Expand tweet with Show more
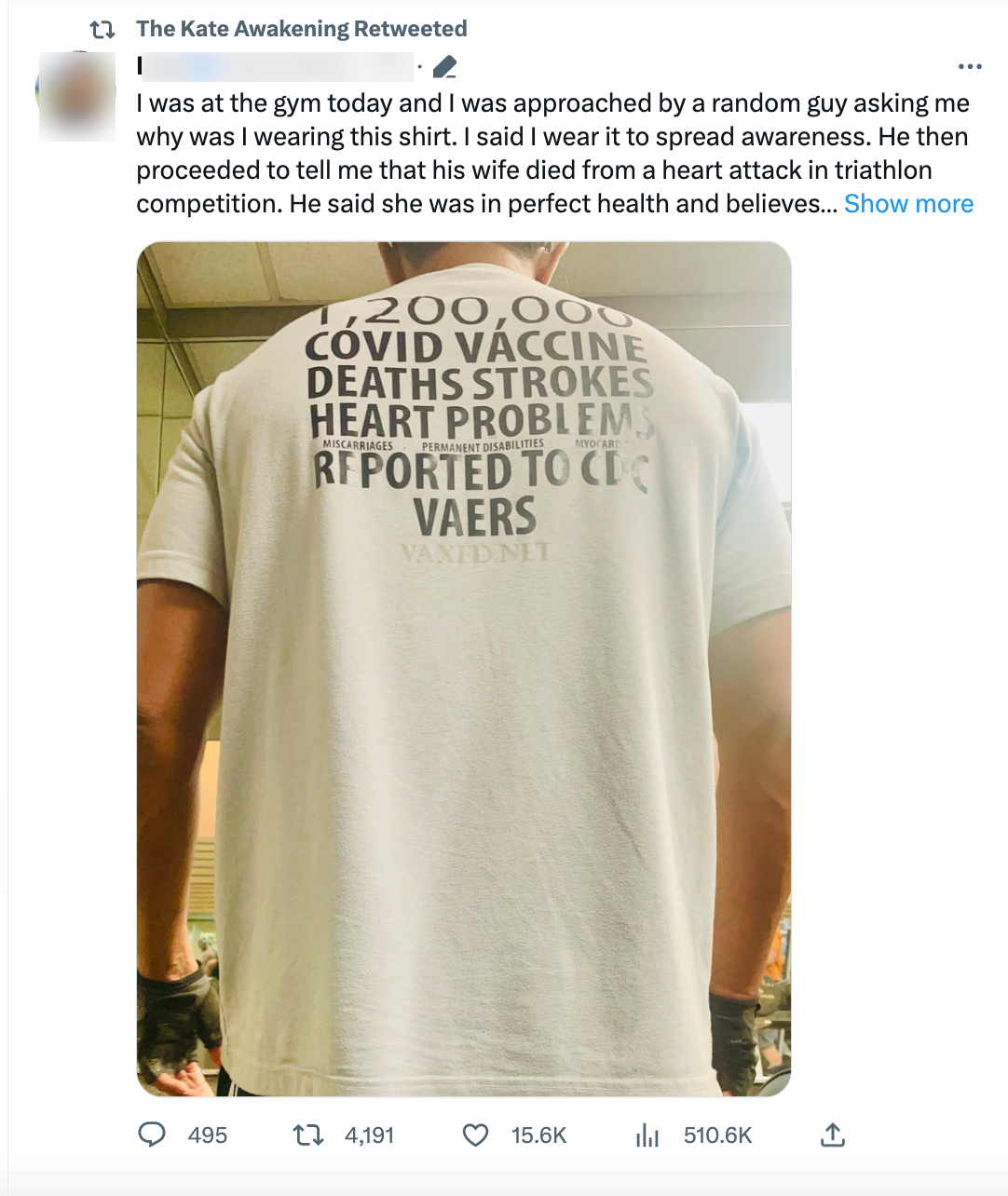 coord(908,204)
